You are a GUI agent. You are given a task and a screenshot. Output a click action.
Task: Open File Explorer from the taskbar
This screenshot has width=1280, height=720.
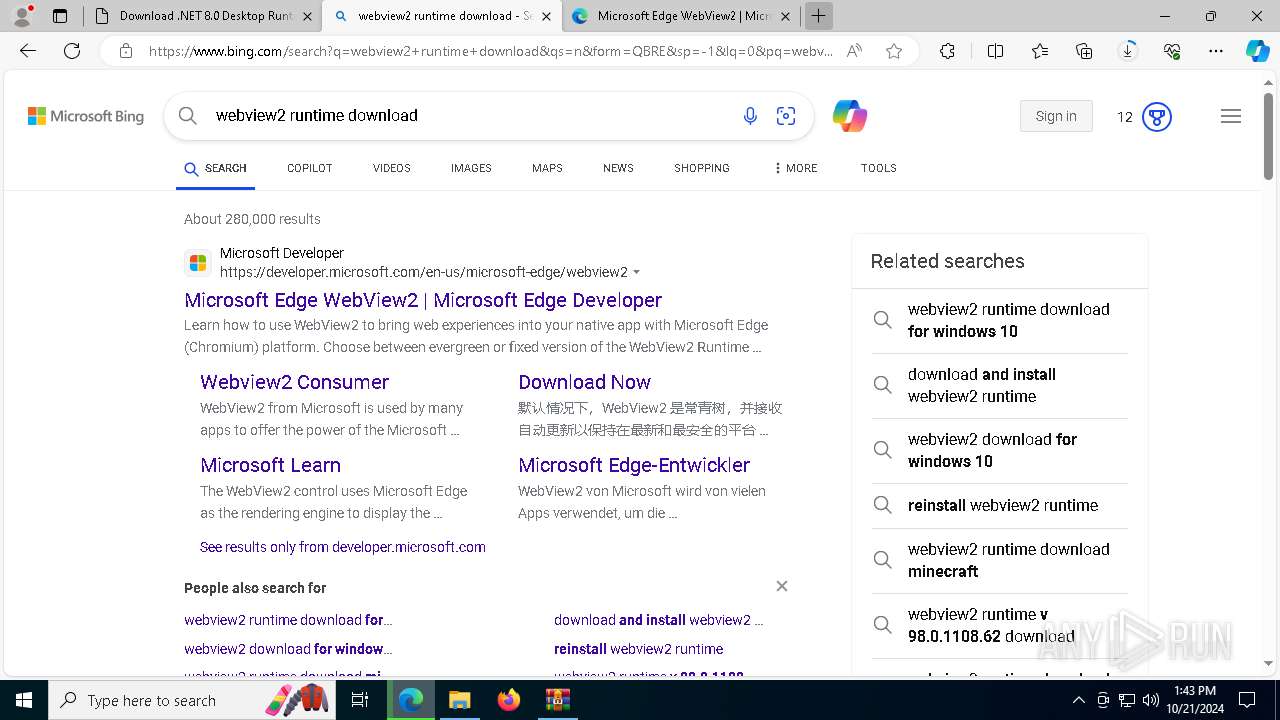coord(459,700)
